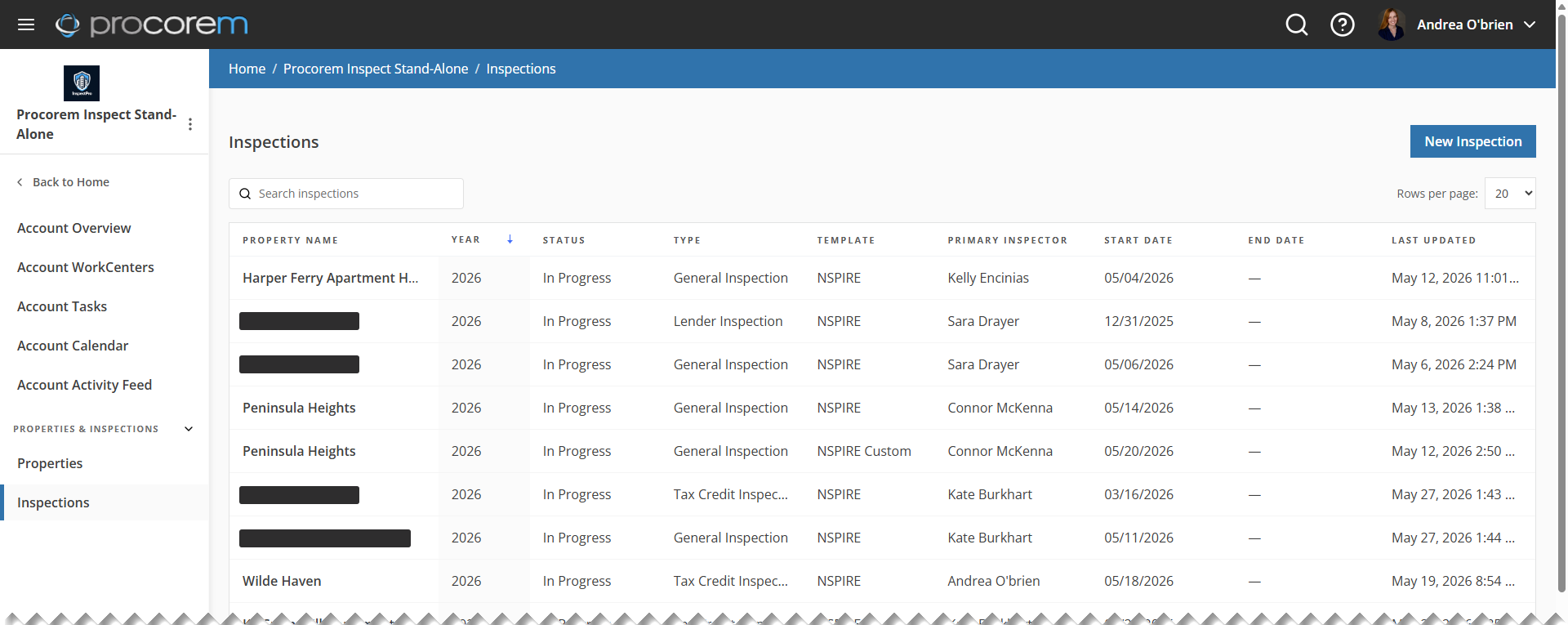The width and height of the screenshot is (1568, 625).
Task: Click the May 8, 2026 1:37 PM timestamp
Action: 1454,321
